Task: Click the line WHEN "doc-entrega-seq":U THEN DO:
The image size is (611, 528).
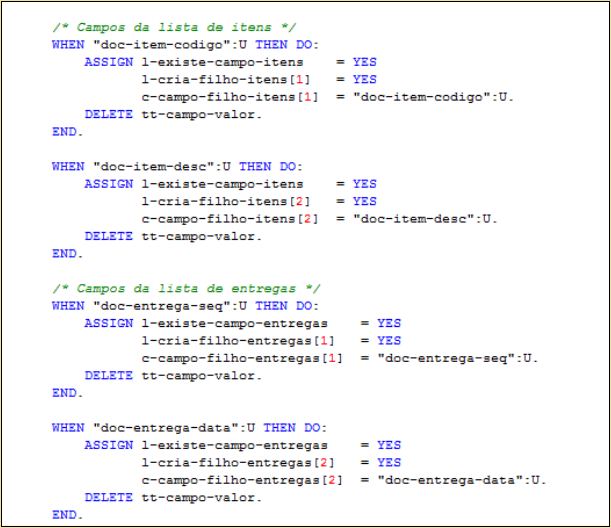Action: tap(185, 306)
